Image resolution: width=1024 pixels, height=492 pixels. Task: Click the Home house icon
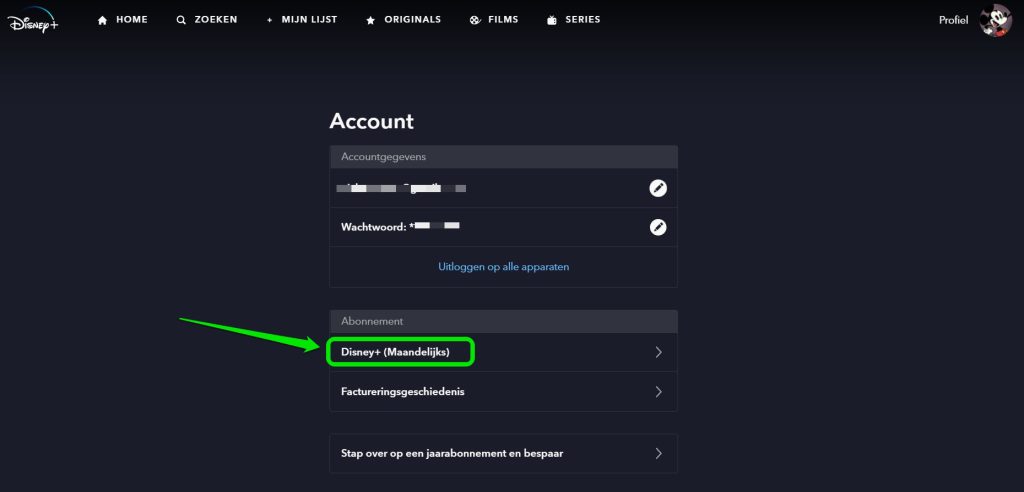coord(102,20)
